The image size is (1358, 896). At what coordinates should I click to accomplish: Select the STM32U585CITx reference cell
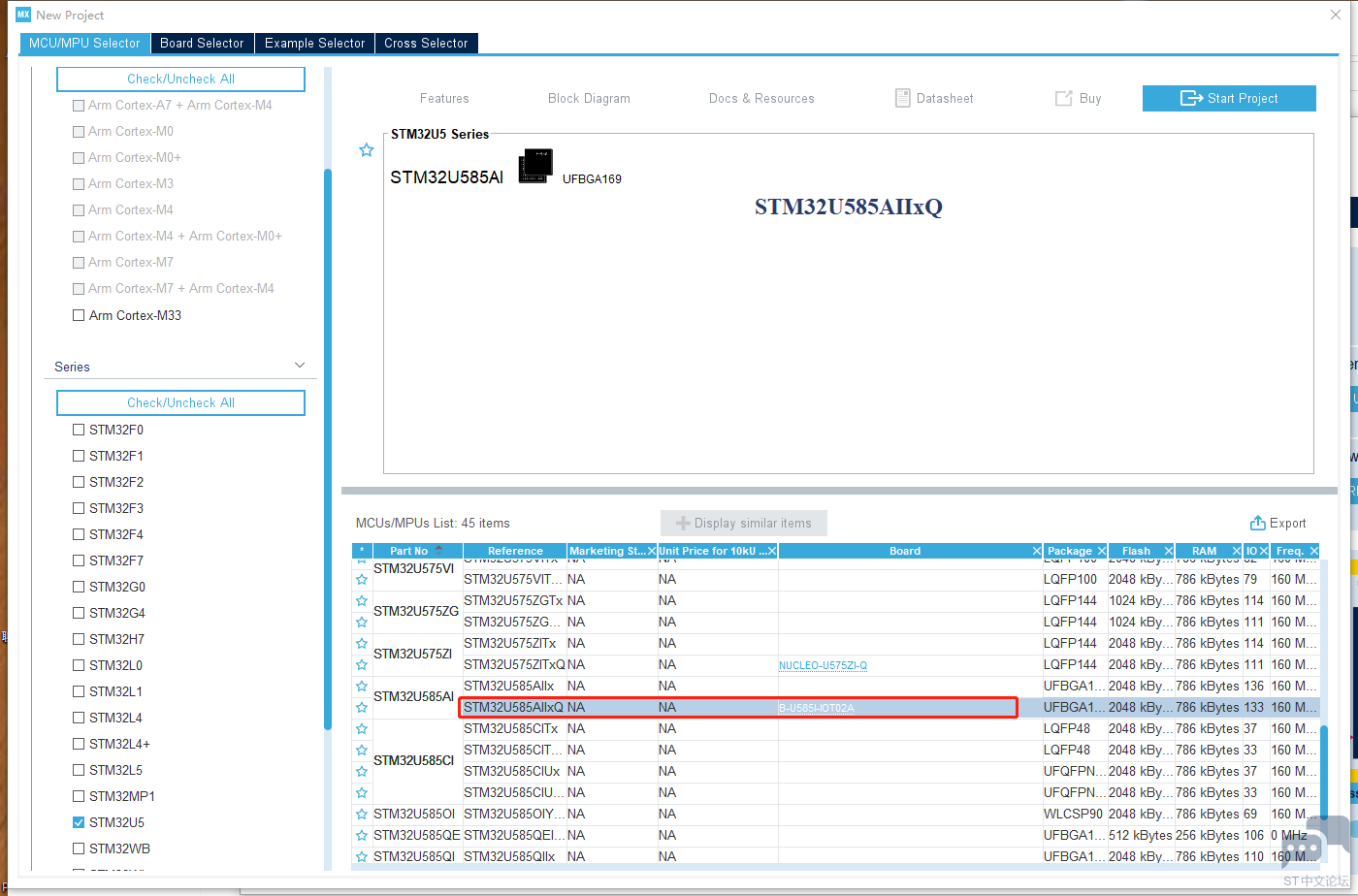pyautogui.click(x=515, y=728)
